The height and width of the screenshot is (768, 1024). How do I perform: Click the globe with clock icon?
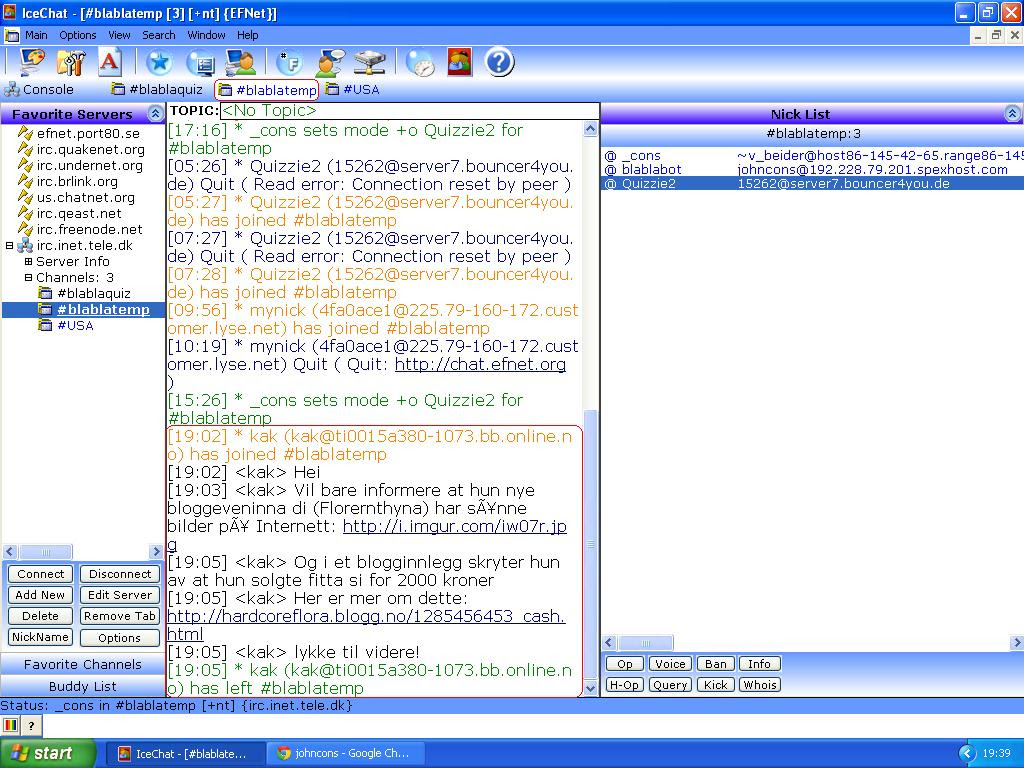pos(421,63)
